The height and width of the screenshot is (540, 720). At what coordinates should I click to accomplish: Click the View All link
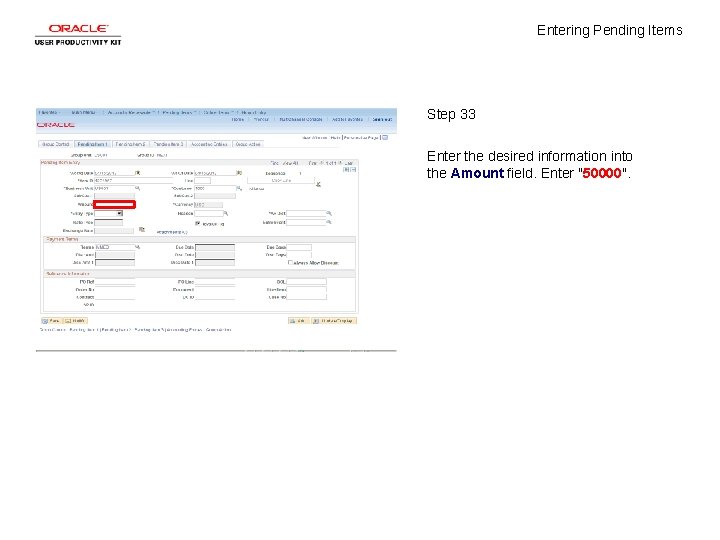click(290, 163)
